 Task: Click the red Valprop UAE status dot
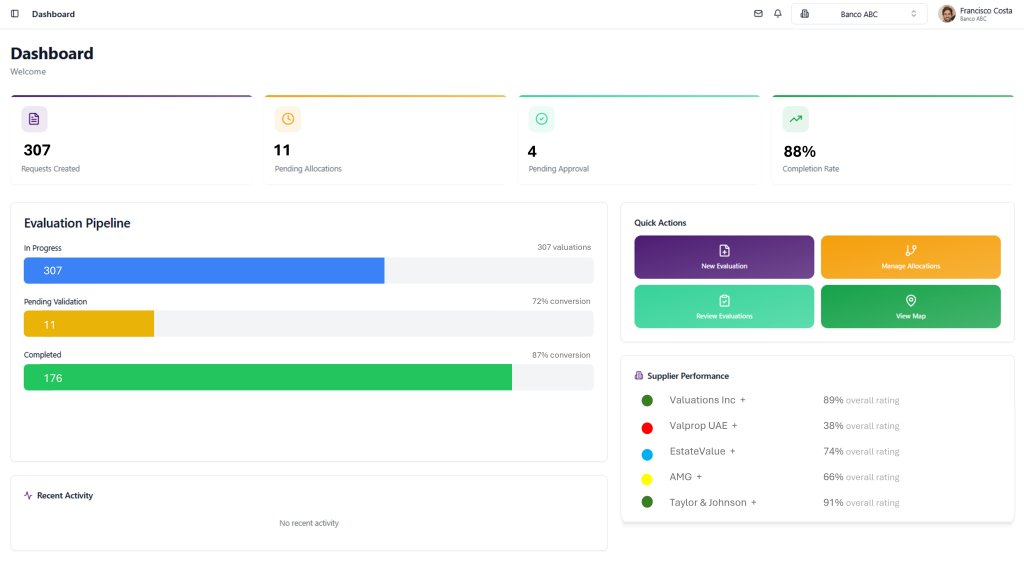click(x=647, y=428)
